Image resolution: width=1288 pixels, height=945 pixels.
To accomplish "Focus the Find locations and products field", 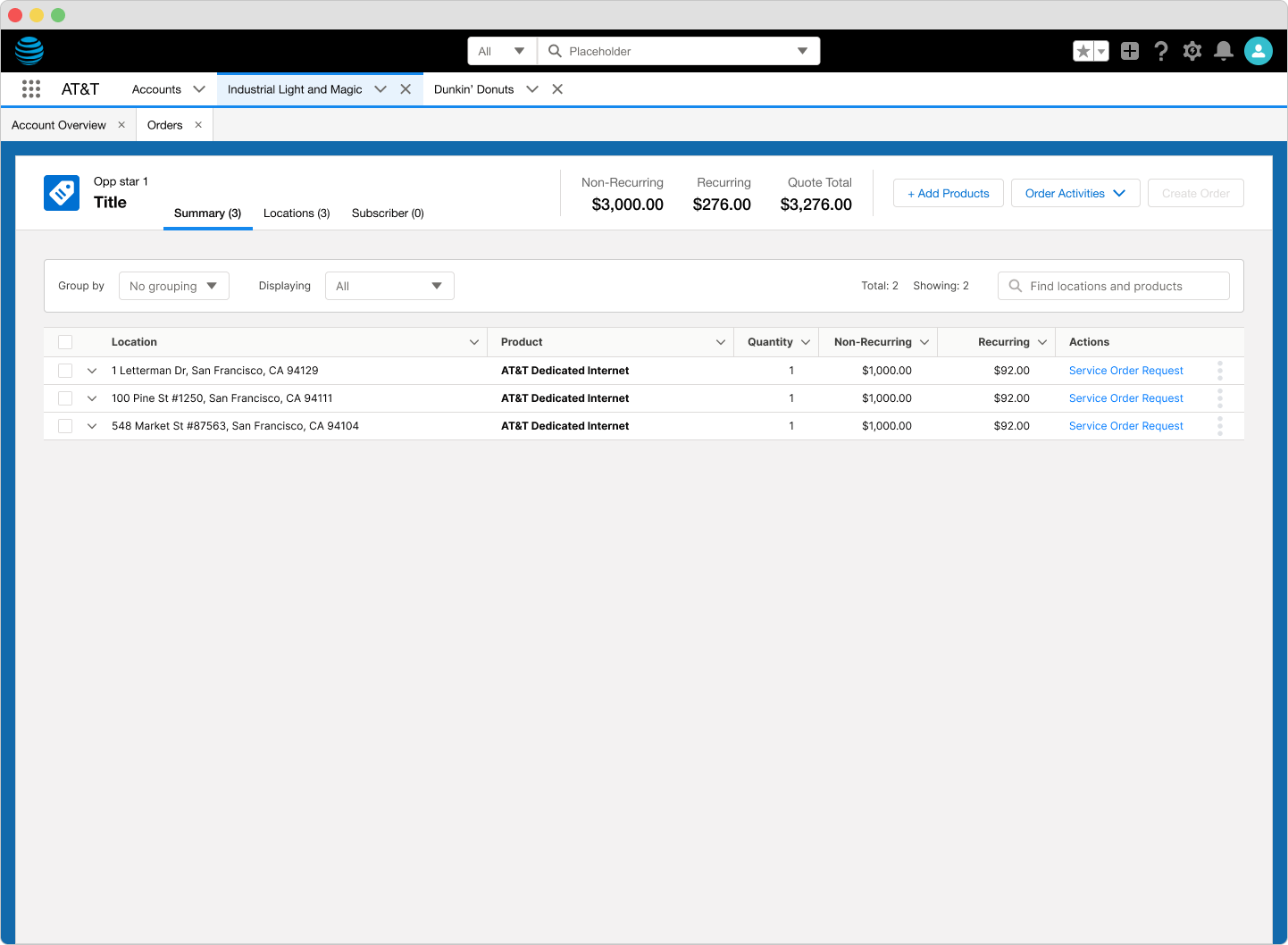I will tap(1114, 286).
